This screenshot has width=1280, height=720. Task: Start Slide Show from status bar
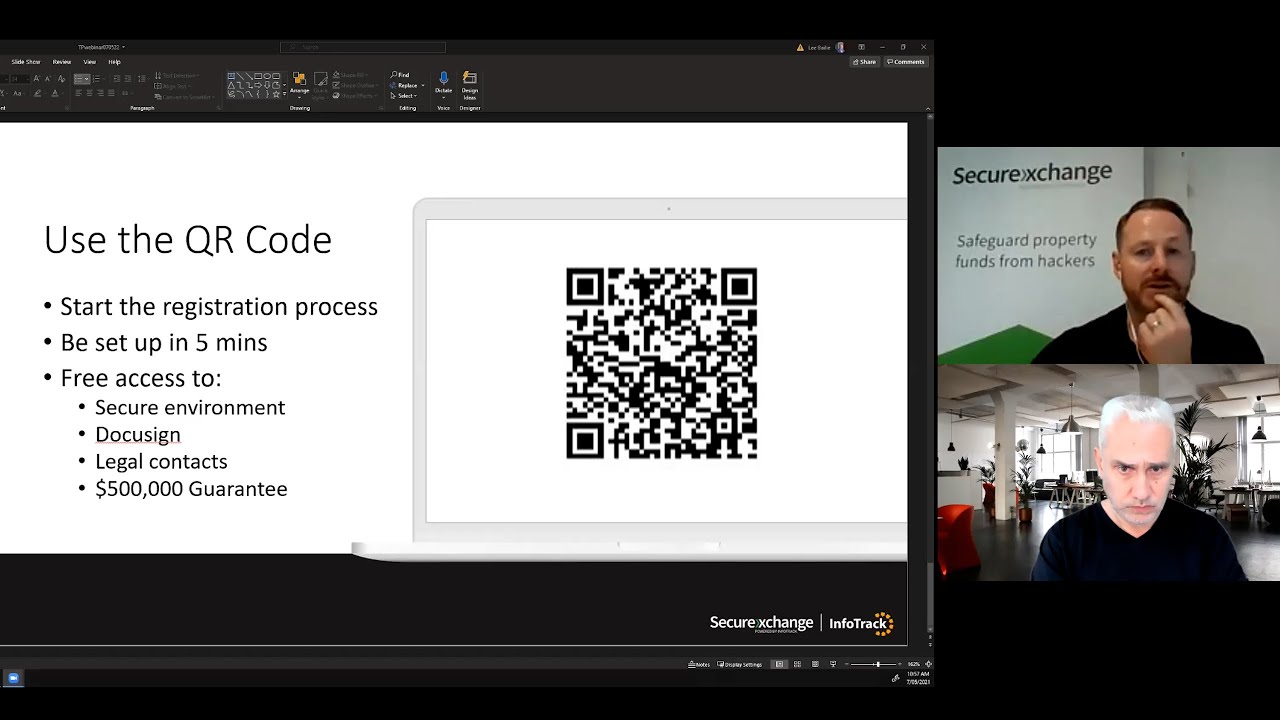[x=833, y=664]
